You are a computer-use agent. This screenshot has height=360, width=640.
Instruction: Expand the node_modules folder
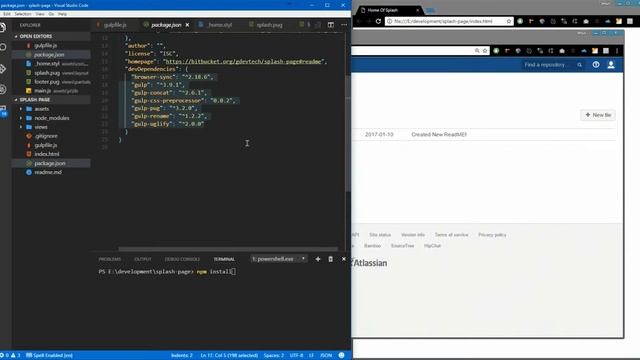pyautogui.click(x=51, y=118)
